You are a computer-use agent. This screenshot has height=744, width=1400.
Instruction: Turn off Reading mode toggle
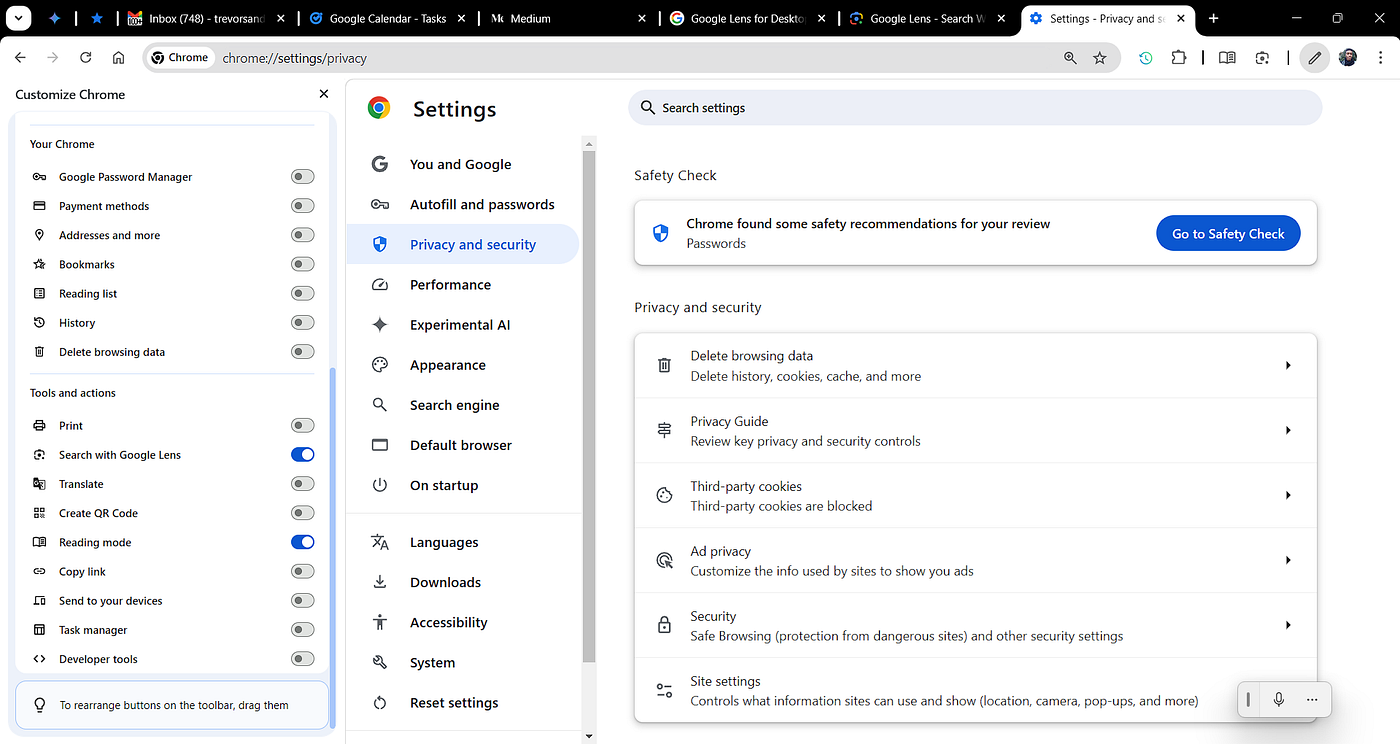tap(302, 542)
